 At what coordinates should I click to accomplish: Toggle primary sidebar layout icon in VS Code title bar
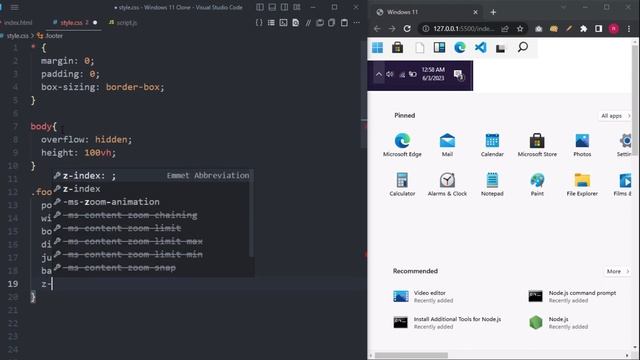[260, 7]
